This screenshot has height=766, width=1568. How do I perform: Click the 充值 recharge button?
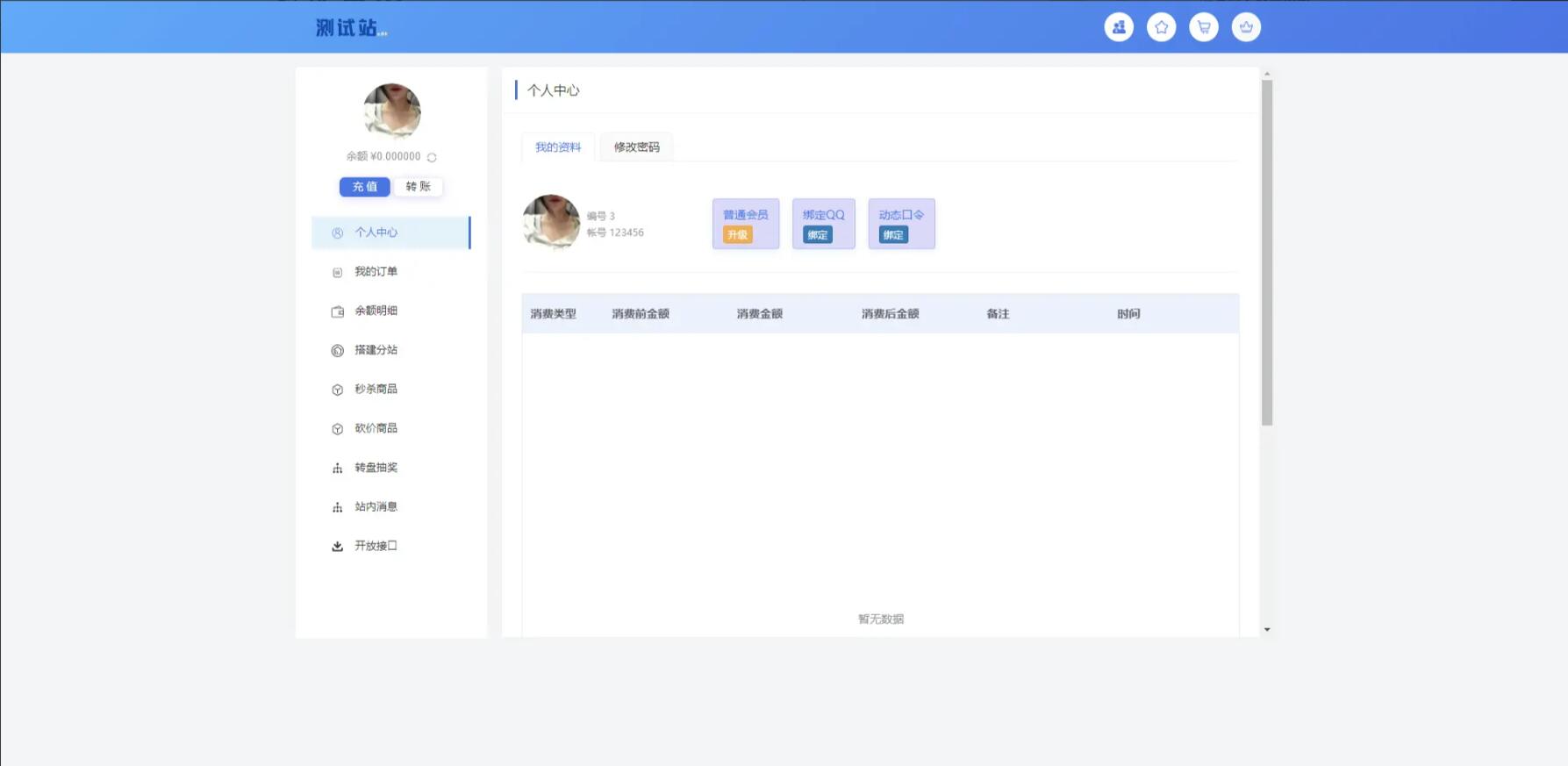(x=365, y=187)
